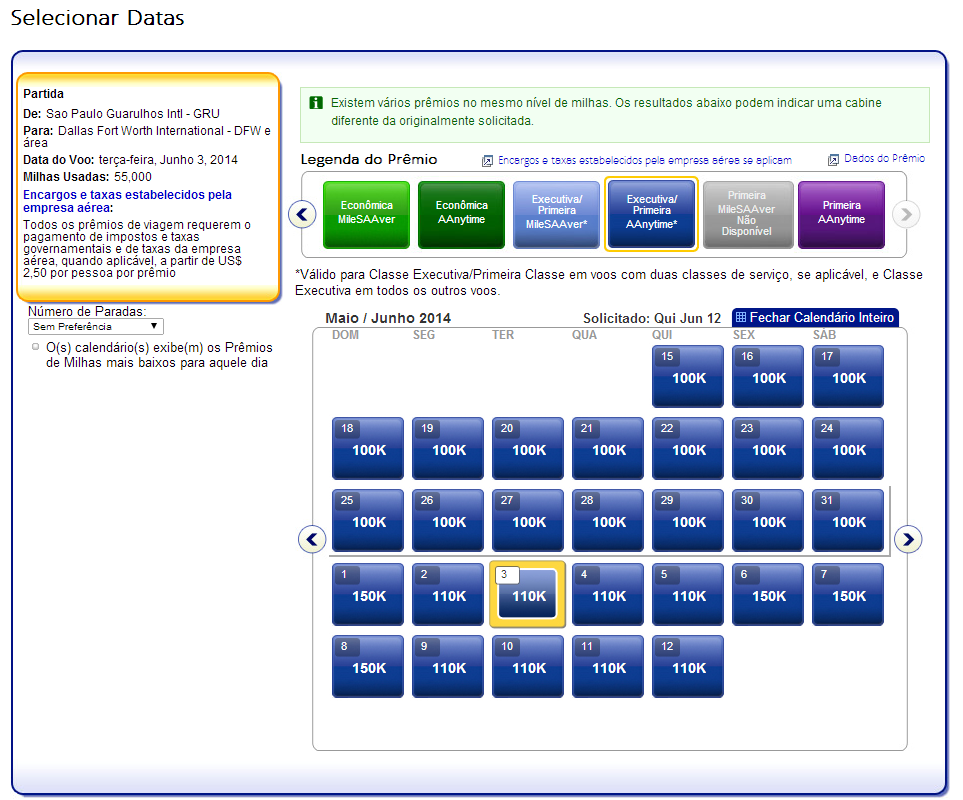Select June 2 date with 110K
Viewport: 963px width, 800px height.
pos(448,594)
